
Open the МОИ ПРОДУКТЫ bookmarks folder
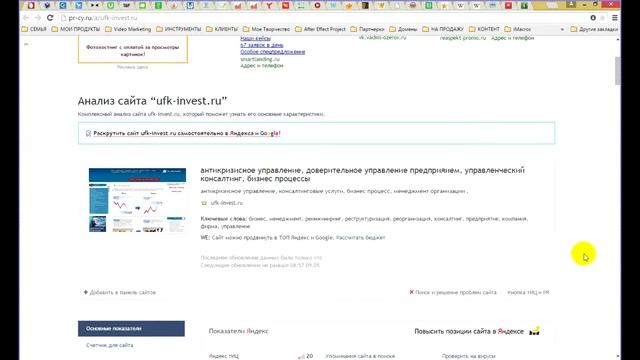pos(76,29)
